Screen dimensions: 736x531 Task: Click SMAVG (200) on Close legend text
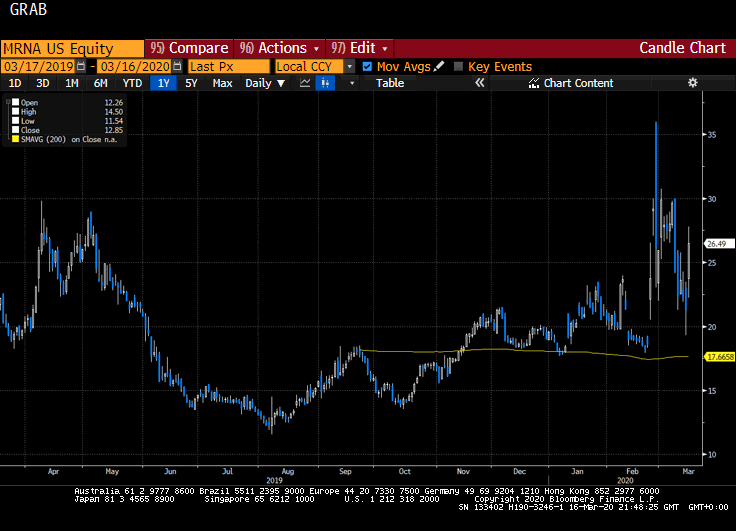(x=69, y=139)
